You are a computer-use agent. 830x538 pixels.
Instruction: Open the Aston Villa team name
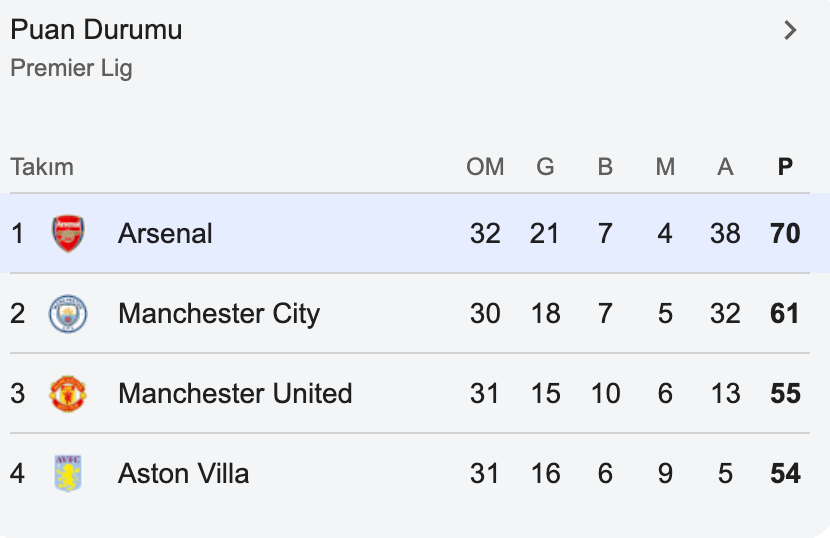[x=183, y=473]
